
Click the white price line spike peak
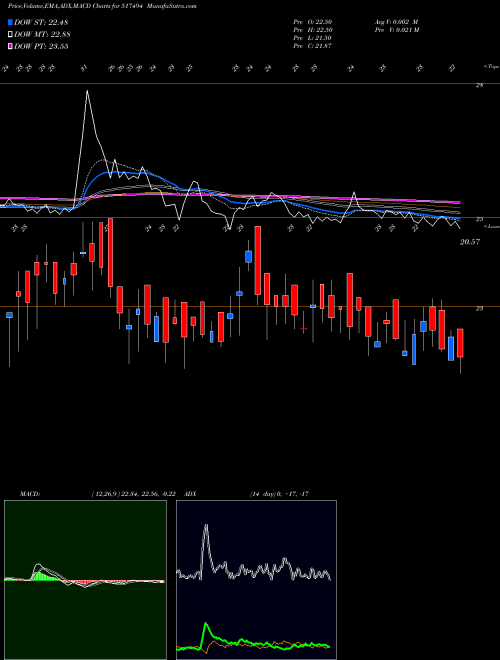tap(87, 91)
